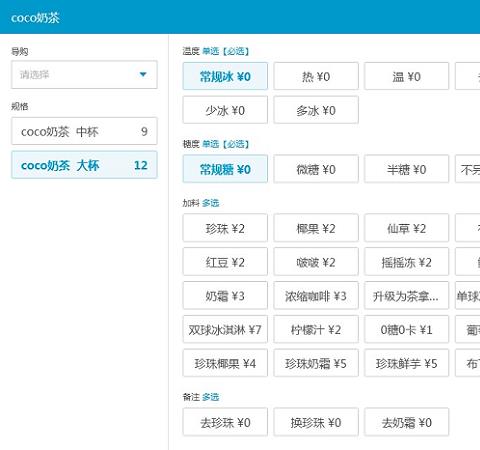Image resolution: width=480 pixels, height=450 pixels.
Task: Add the 珍珠 ¥2 topping
Action: (225, 228)
